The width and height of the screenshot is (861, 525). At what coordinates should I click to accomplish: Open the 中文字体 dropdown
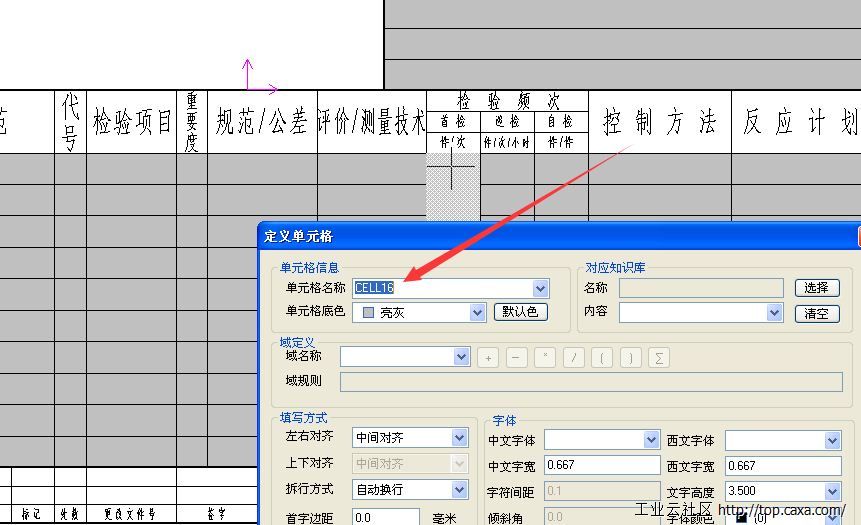click(651, 439)
